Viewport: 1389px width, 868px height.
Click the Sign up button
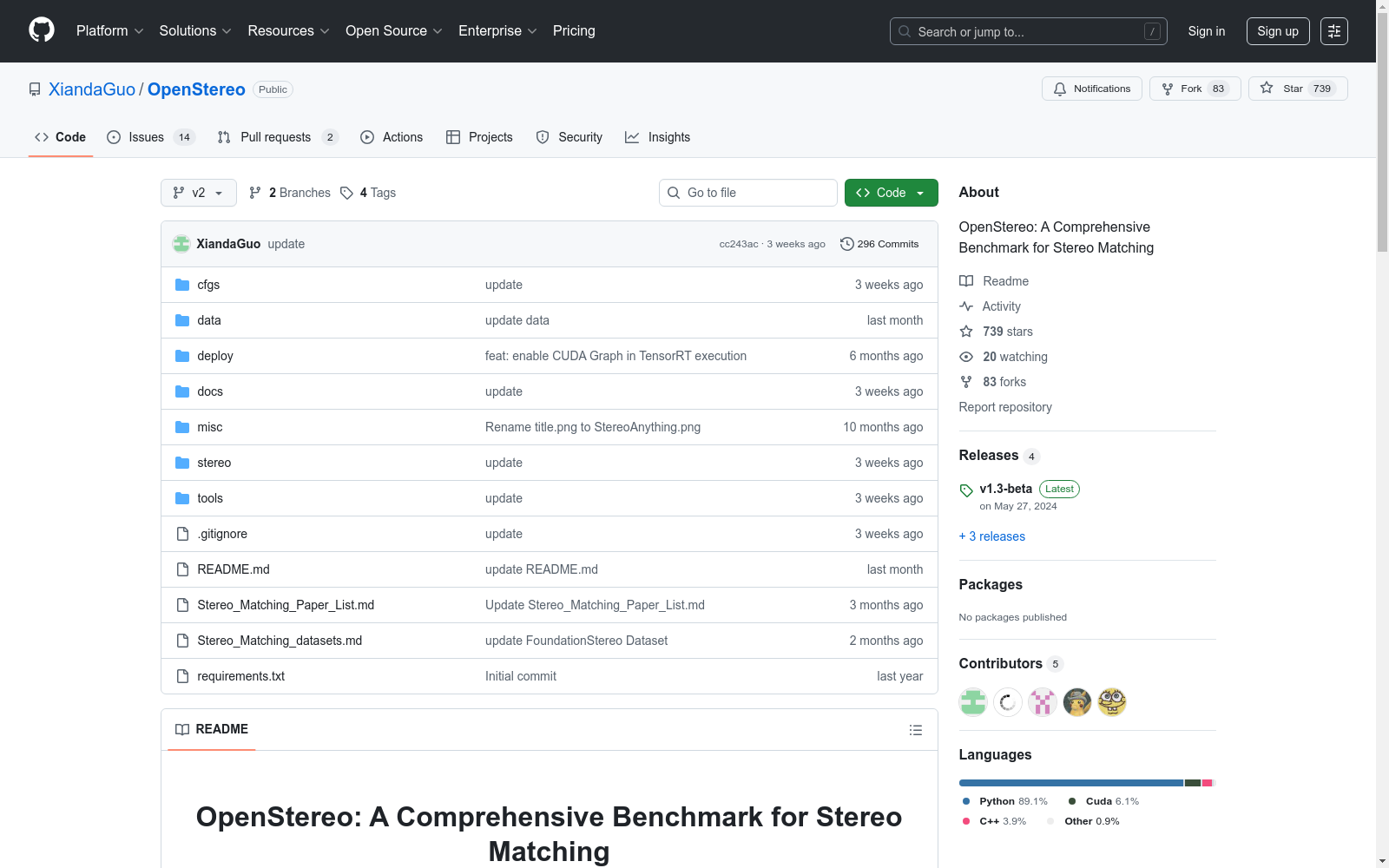pyautogui.click(x=1278, y=31)
